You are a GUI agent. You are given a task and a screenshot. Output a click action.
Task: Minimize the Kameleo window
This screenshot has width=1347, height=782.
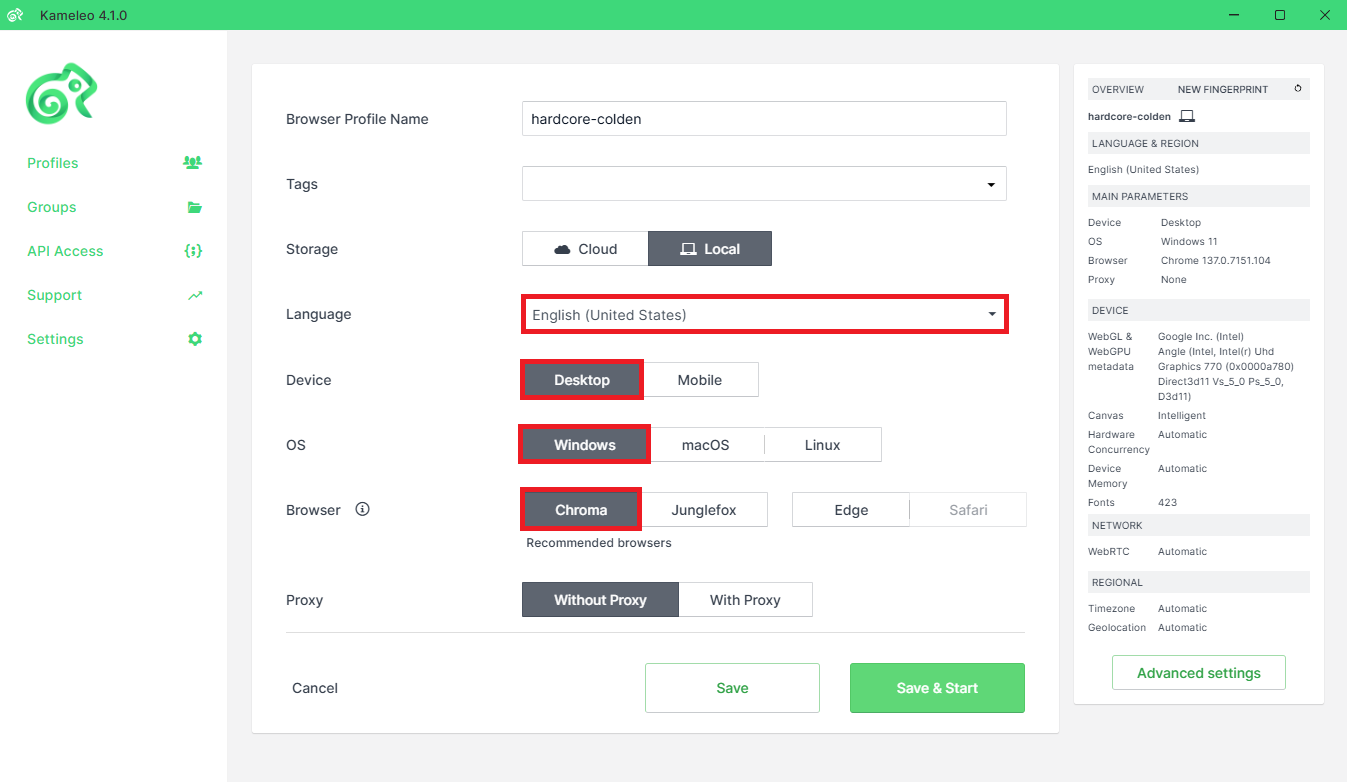[x=1233, y=15]
